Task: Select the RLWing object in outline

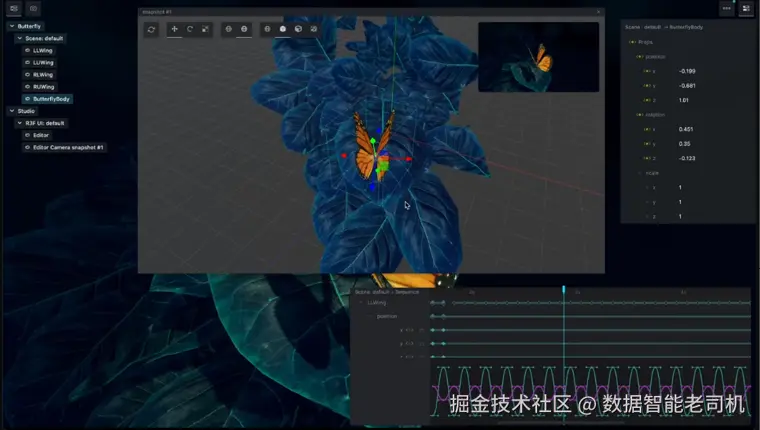Action: click(39, 75)
